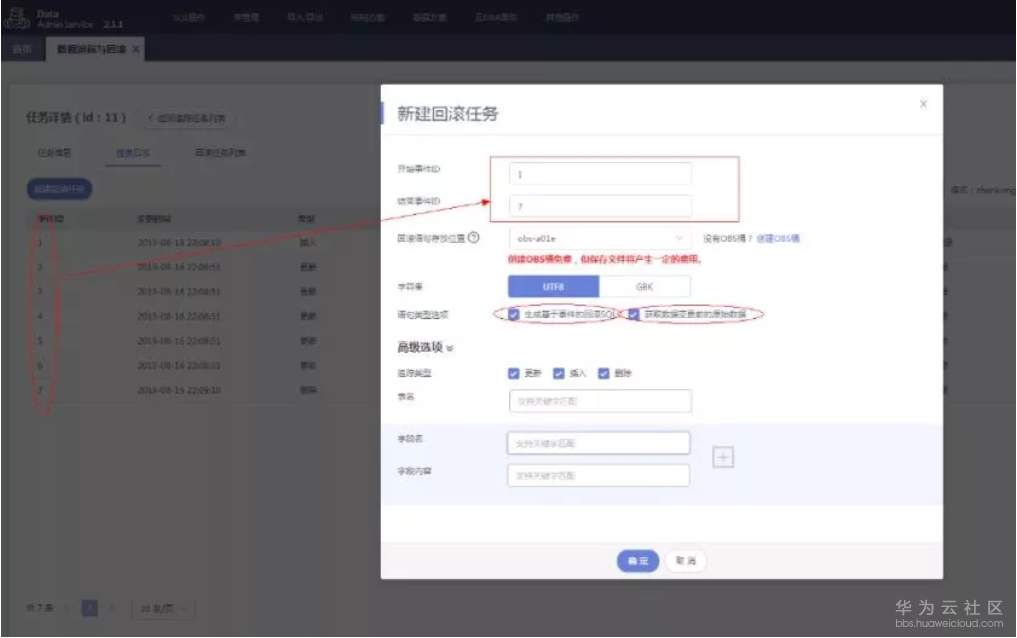
Task: Switch to the 搜索日志 sub-tab
Action: [x=133, y=153]
